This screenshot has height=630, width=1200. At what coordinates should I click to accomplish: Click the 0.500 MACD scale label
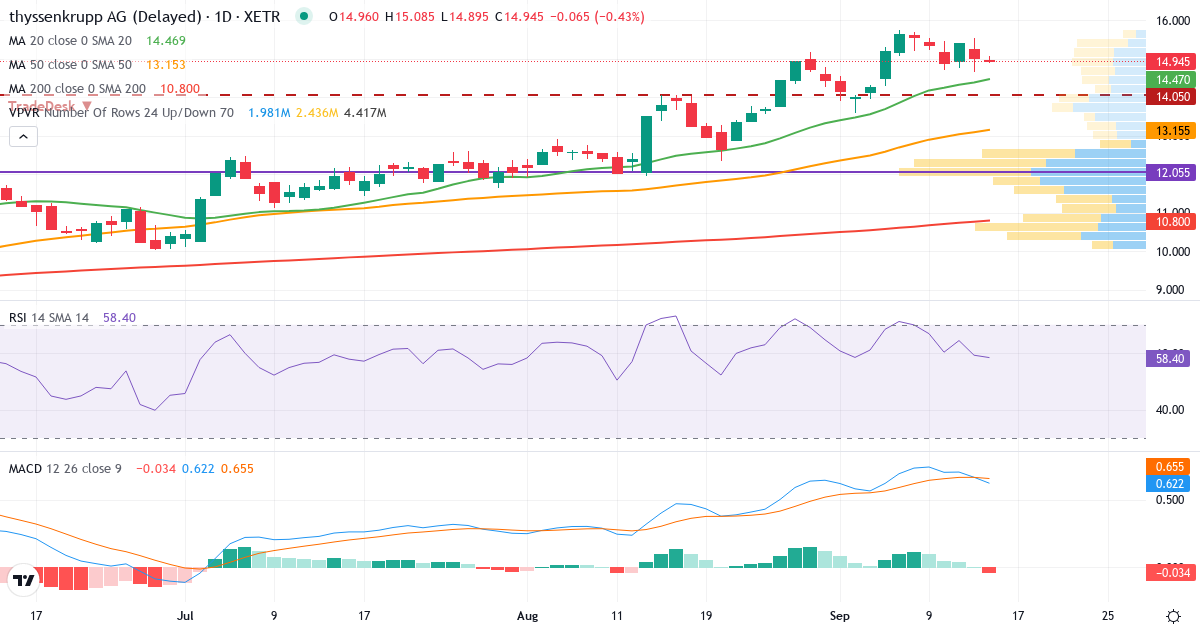(1171, 500)
